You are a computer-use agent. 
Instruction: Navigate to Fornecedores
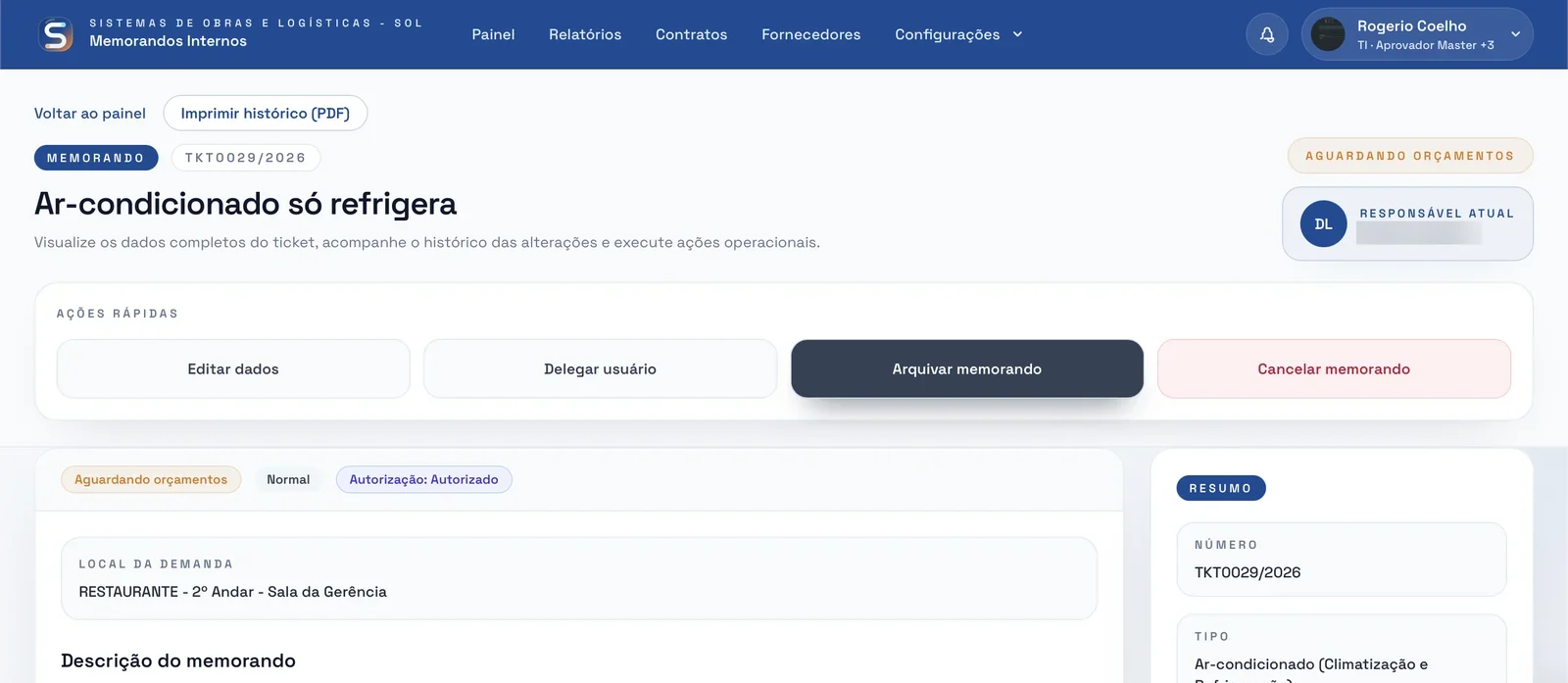point(810,34)
